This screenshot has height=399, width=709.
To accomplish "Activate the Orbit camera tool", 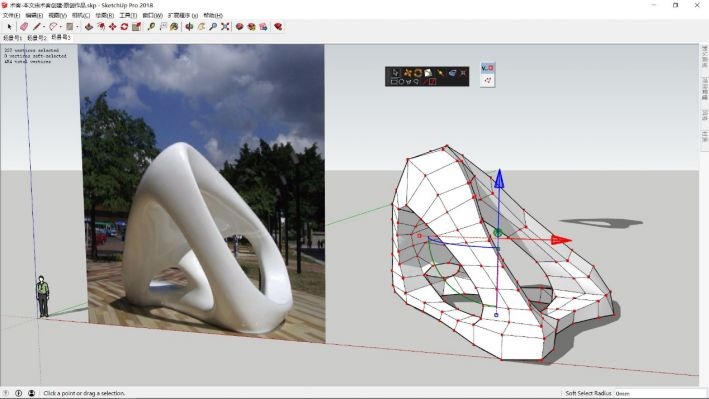I will tap(189, 27).
